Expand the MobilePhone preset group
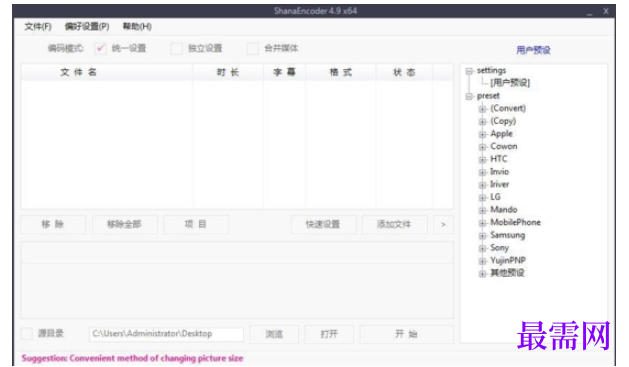 [x=482, y=223]
